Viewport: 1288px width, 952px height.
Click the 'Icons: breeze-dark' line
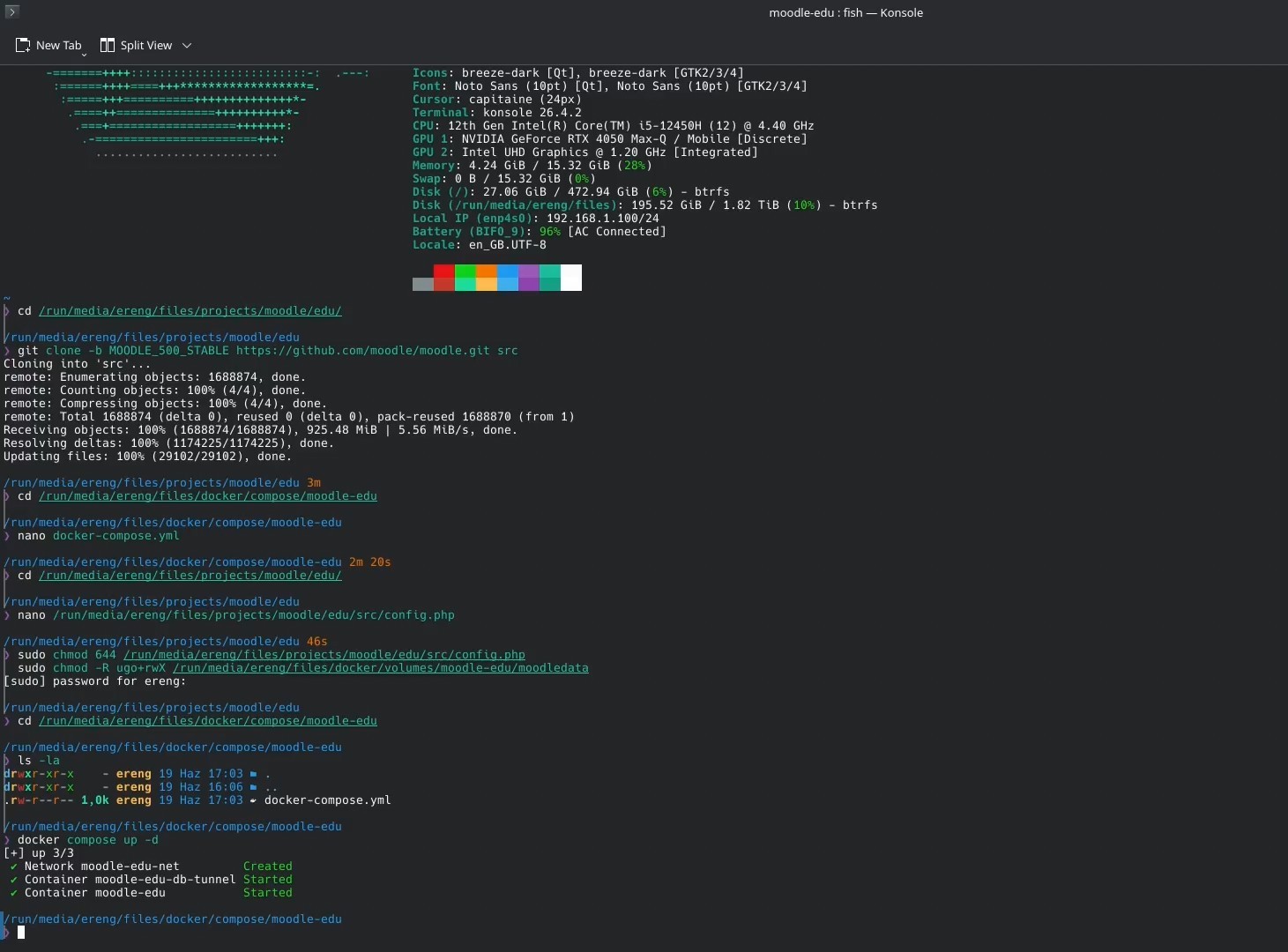pos(578,73)
